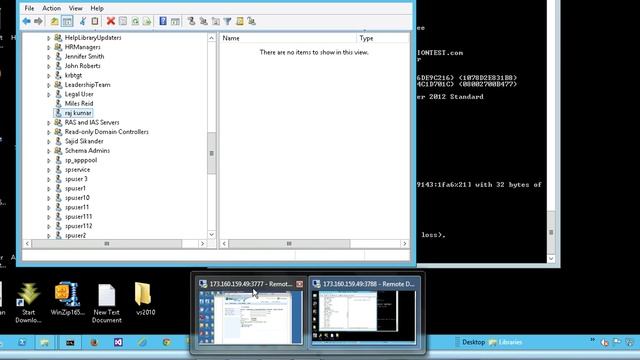Image resolution: width=640 pixels, height=360 pixels.
Task: Expand the HRManagers node
Action: tap(49, 47)
